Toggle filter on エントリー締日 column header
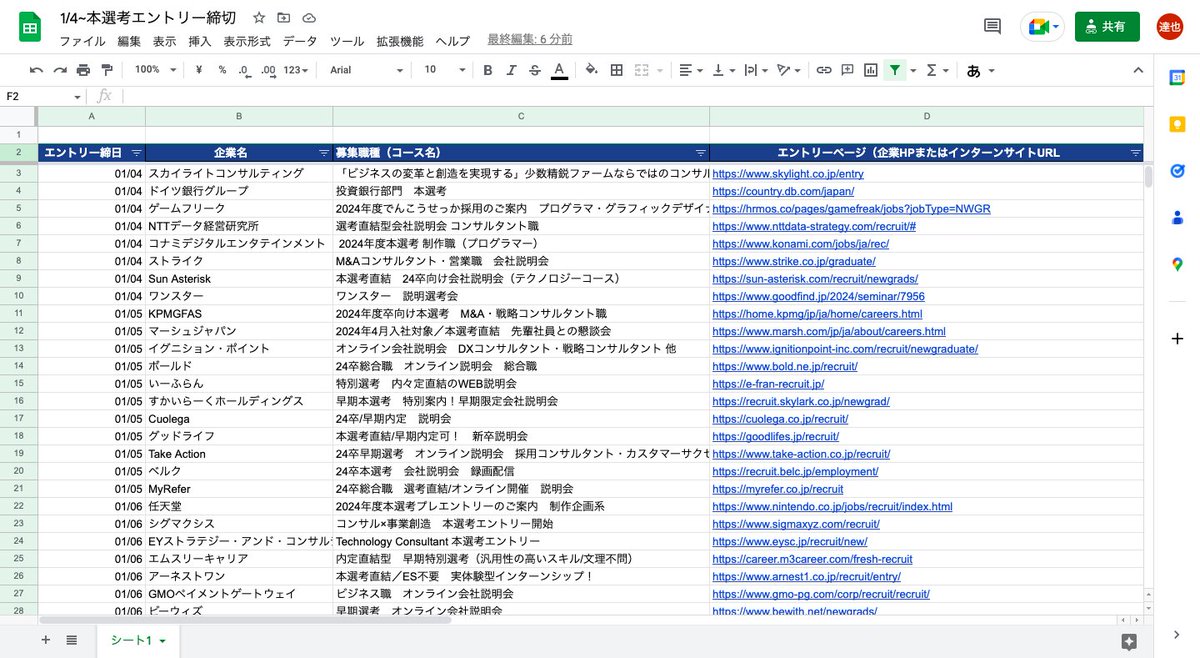The width and height of the screenshot is (1200, 658). (136, 153)
